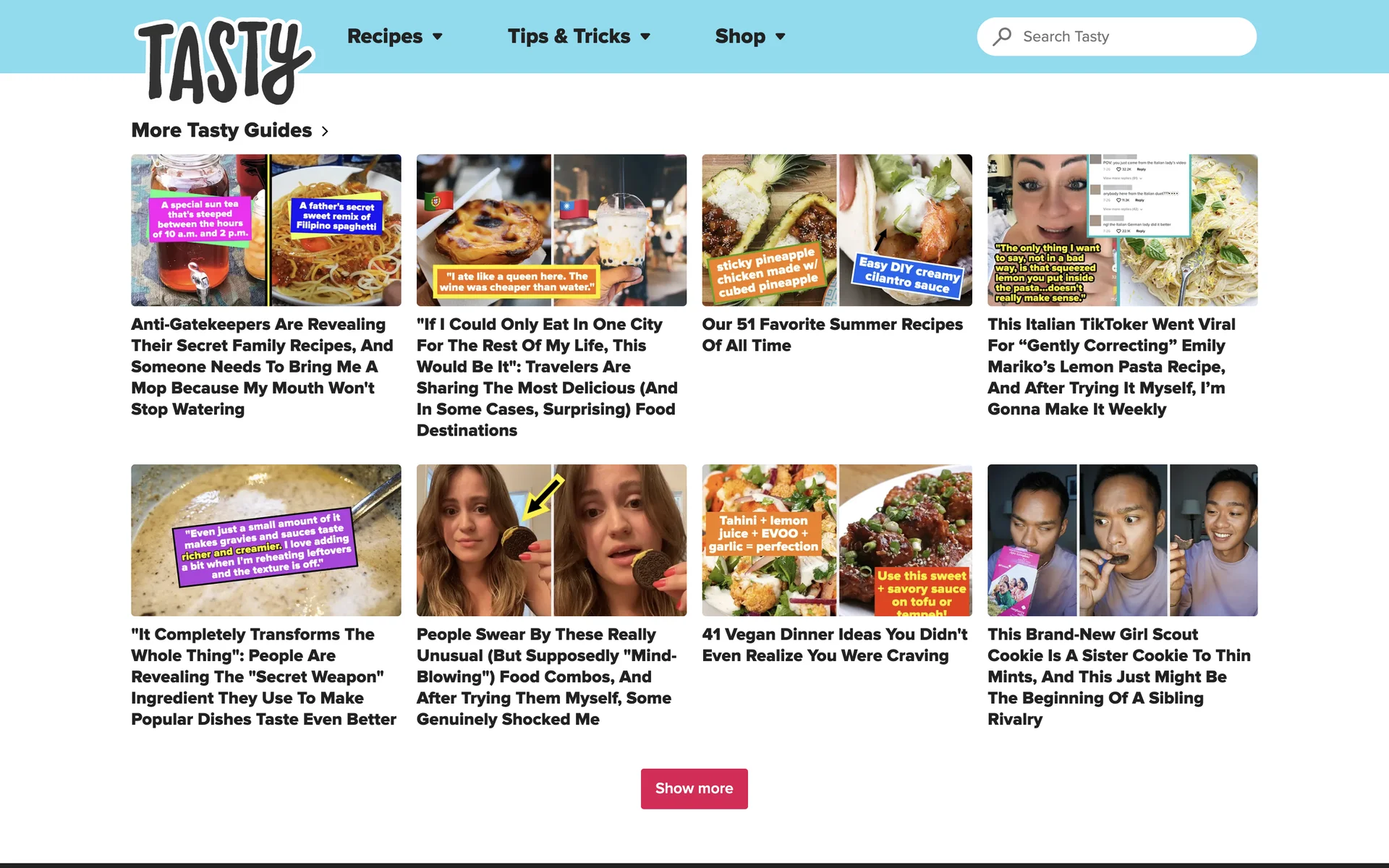Image resolution: width=1389 pixels, height=868 pixels.
Task: Open the Oreo food combos thumbnail
Action: [551, 540]
